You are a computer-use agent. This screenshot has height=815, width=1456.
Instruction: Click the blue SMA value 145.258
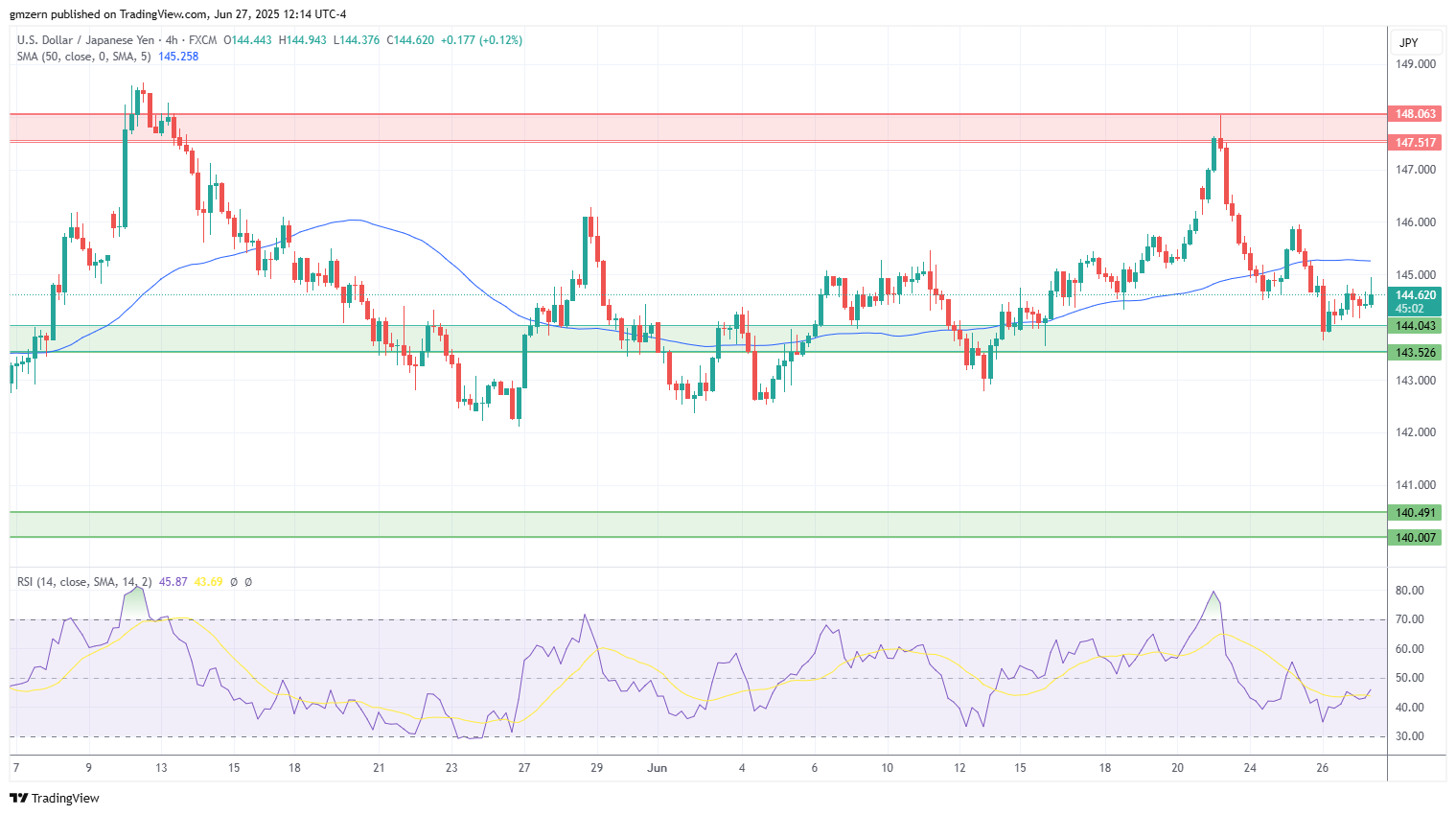click(178, 57)
